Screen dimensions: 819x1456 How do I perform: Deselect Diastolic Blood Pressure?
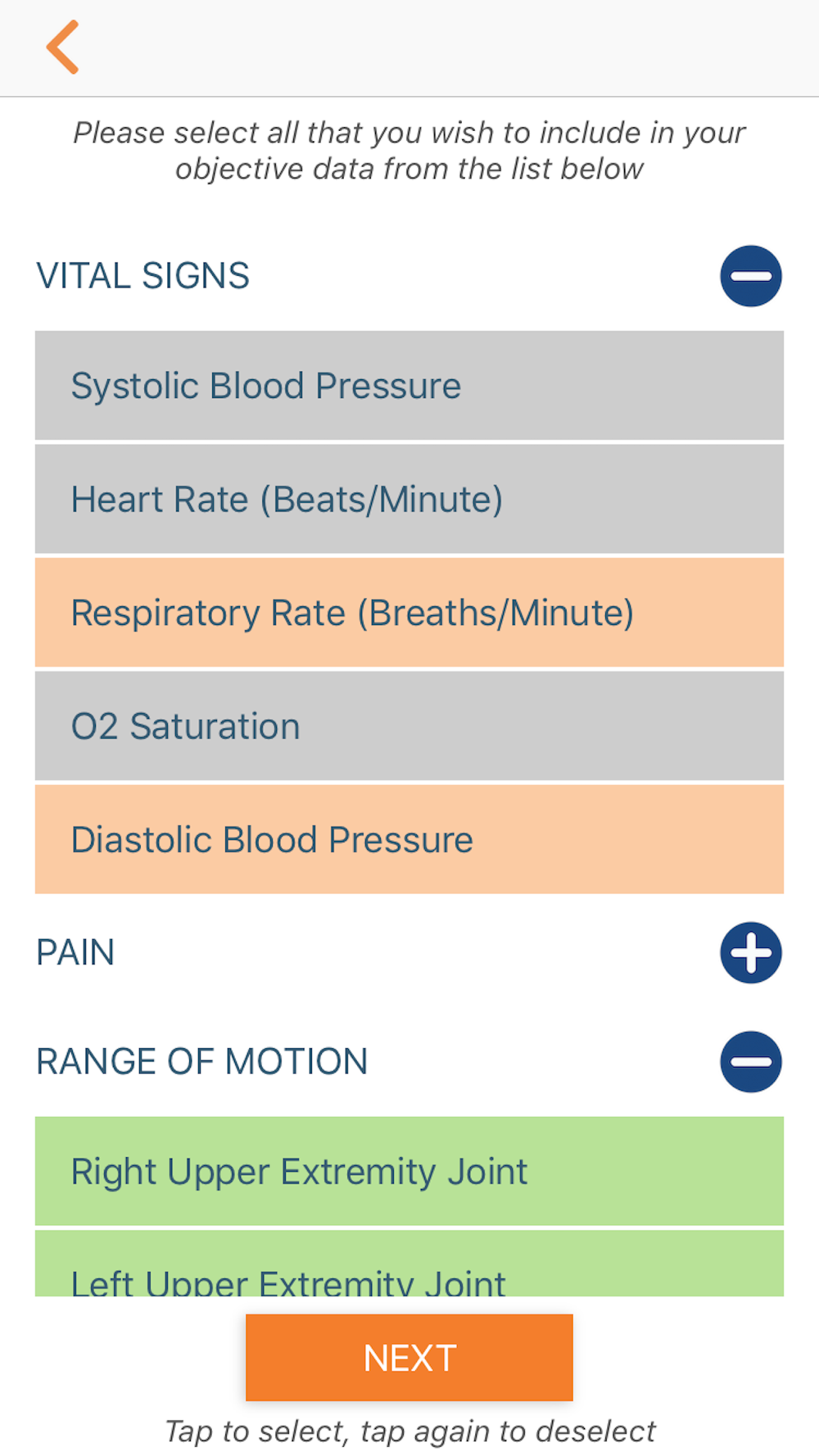[409, 839]
